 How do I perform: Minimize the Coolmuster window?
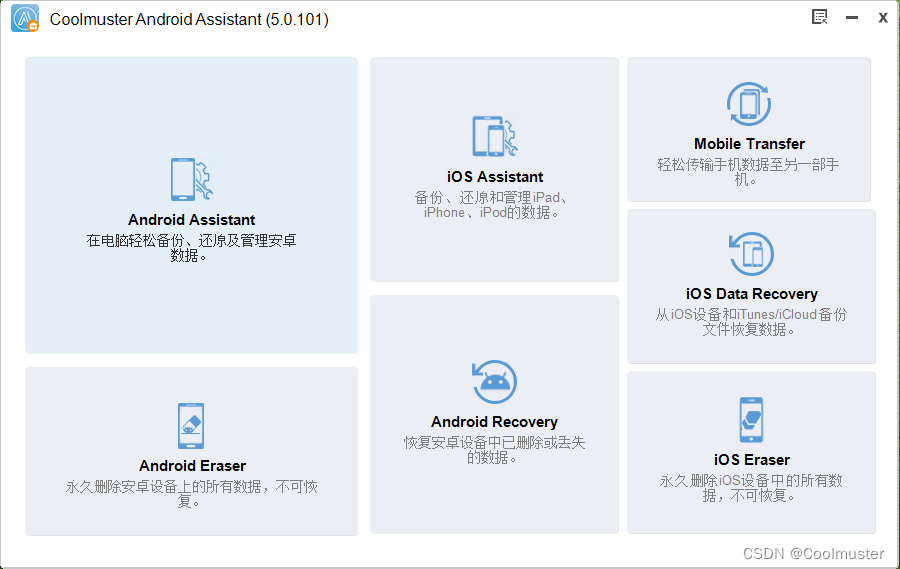[852, 18]
